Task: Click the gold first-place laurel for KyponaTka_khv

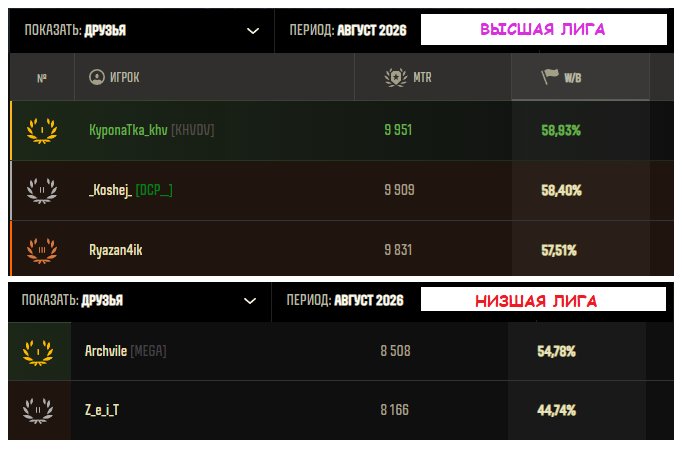Action: (42, 130)
